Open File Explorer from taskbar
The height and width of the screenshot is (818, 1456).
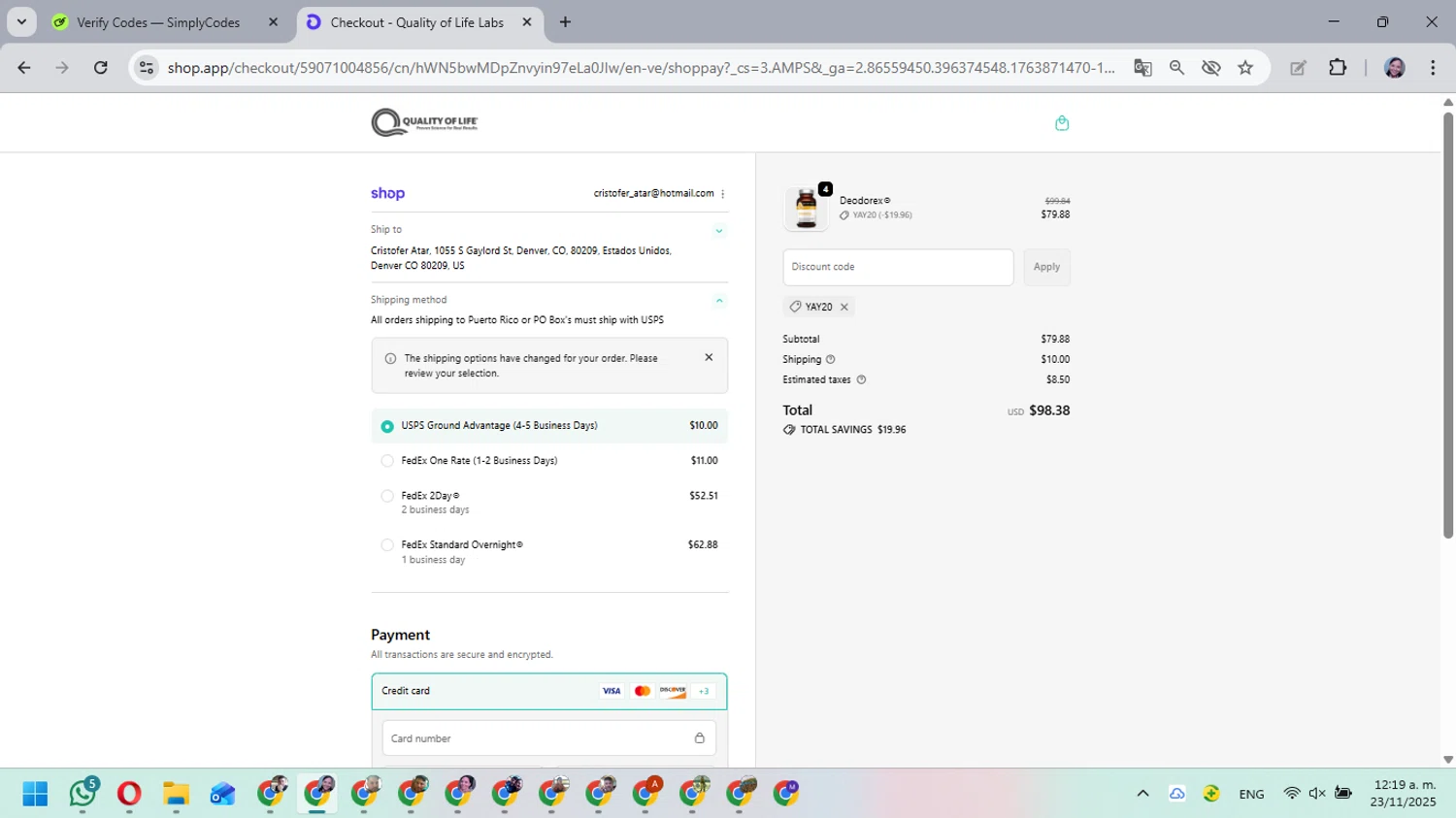(x=176, y=794)
